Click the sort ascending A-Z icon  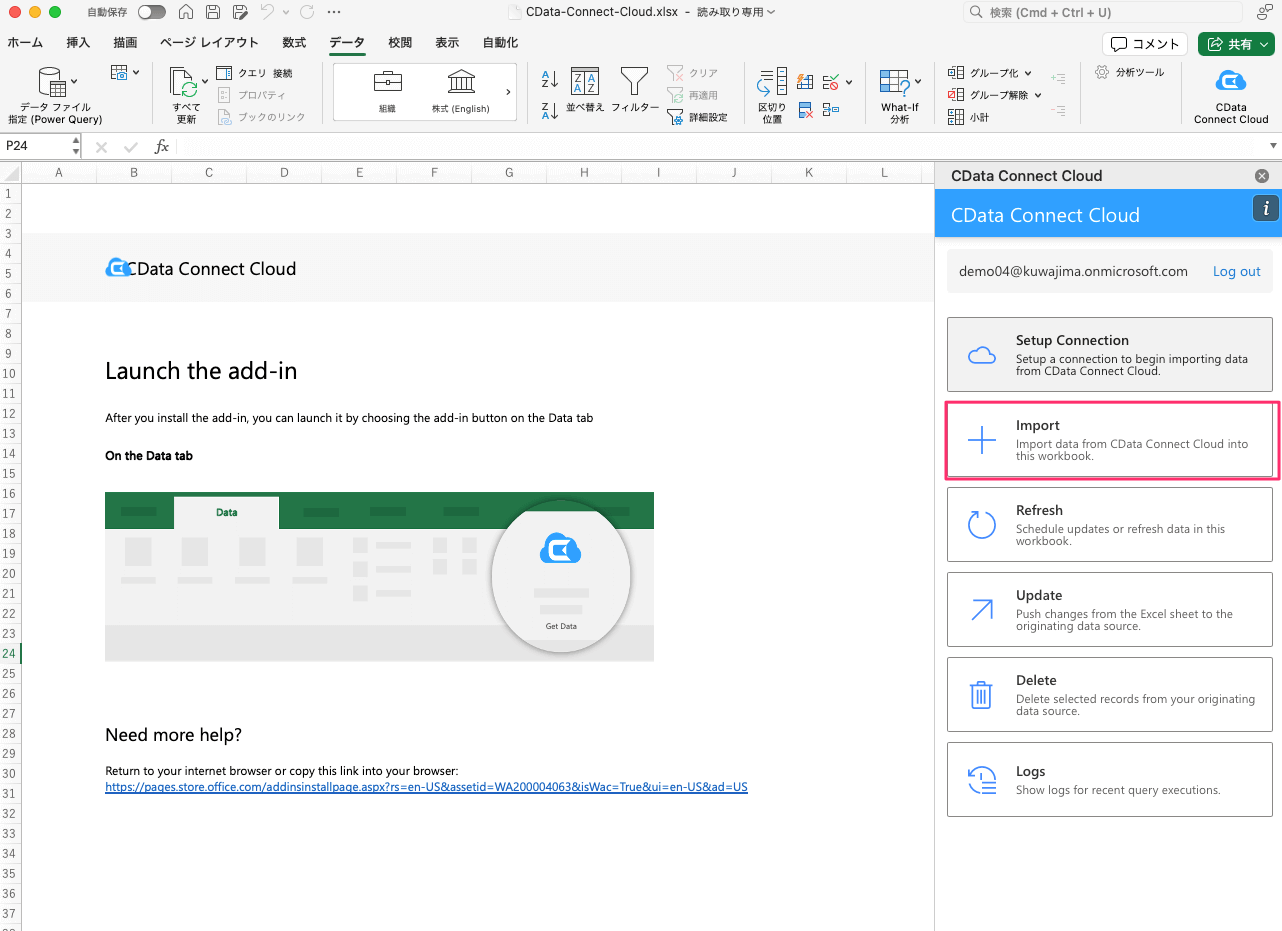[549, 80]
